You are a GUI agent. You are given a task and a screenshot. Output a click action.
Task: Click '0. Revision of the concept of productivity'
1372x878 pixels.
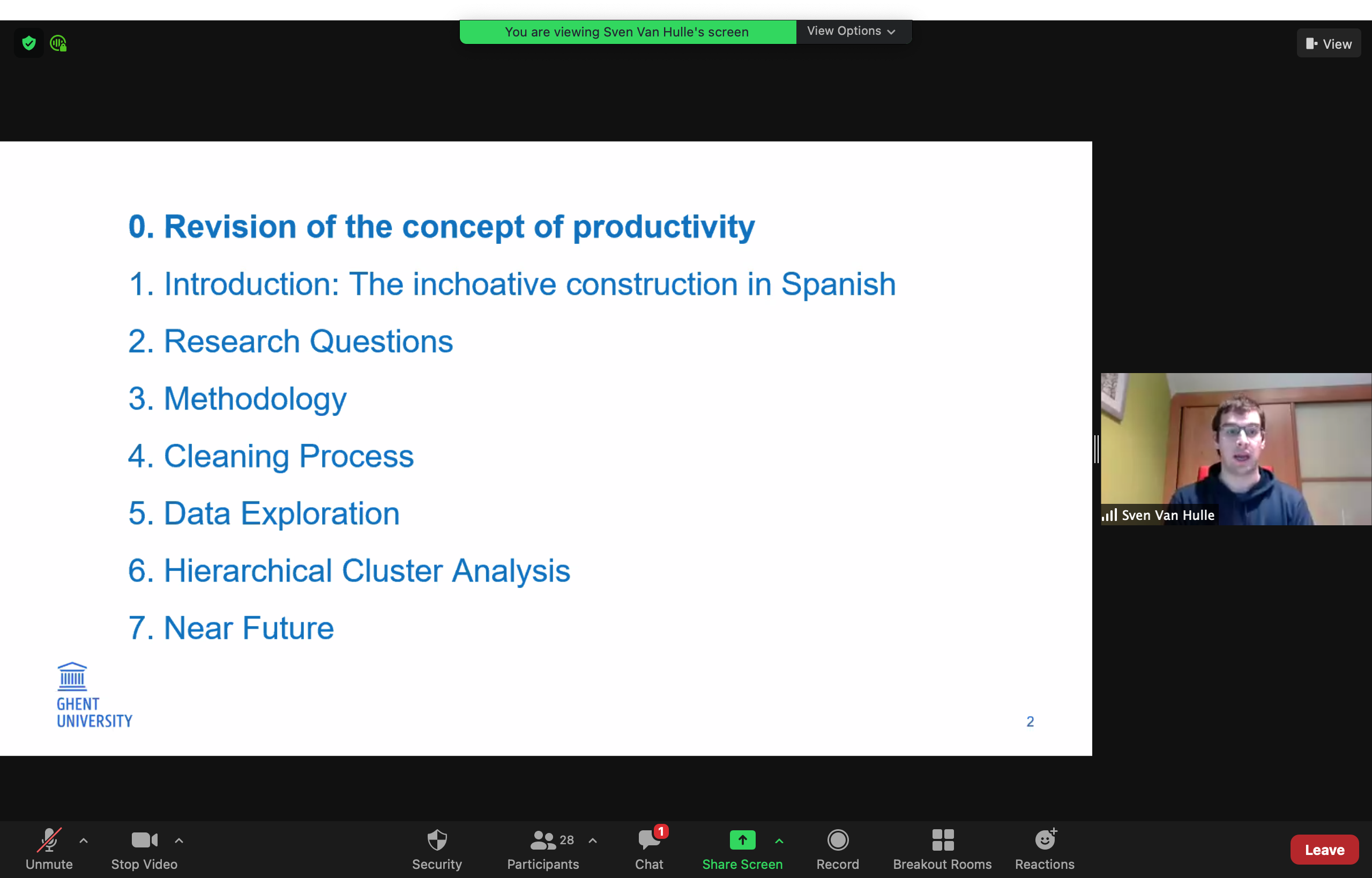click(441, 227)
